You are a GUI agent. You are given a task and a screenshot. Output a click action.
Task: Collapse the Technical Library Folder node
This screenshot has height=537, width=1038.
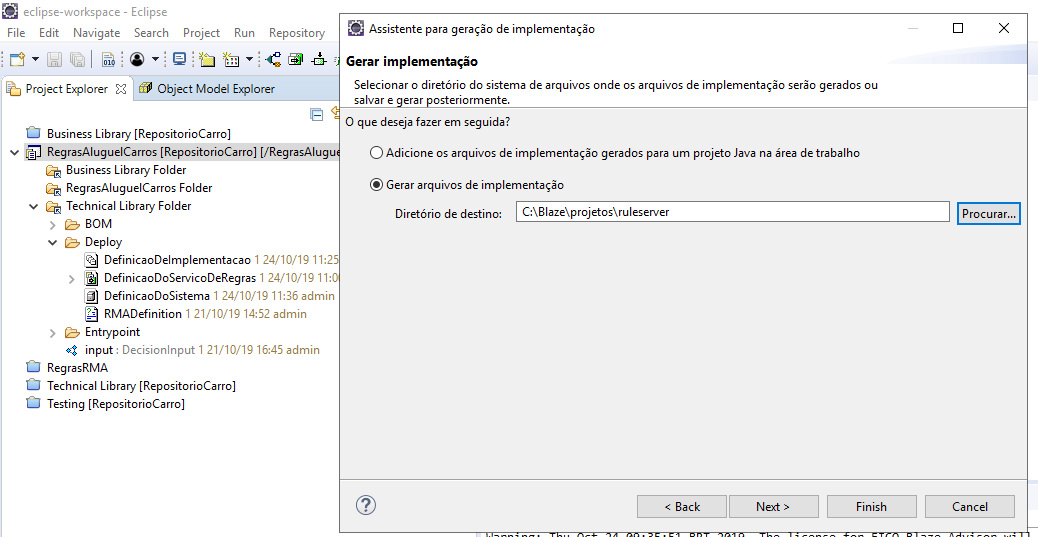[x=33, y=207]
